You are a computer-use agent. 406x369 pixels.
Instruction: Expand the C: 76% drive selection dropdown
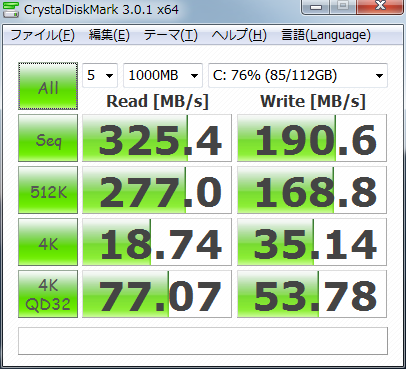tap(298, 75)
